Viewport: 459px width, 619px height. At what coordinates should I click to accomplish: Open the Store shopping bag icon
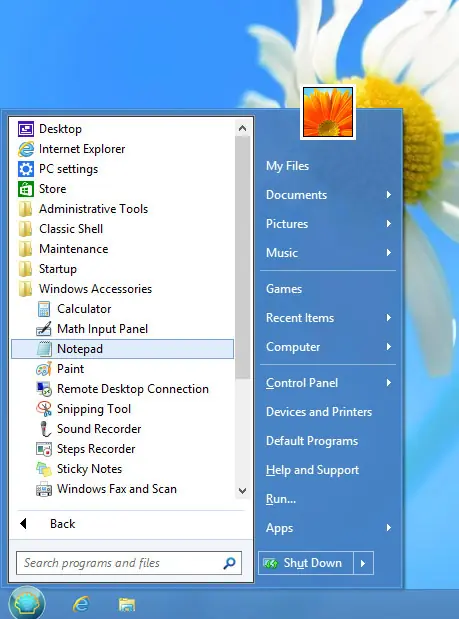tap(26, 189)
